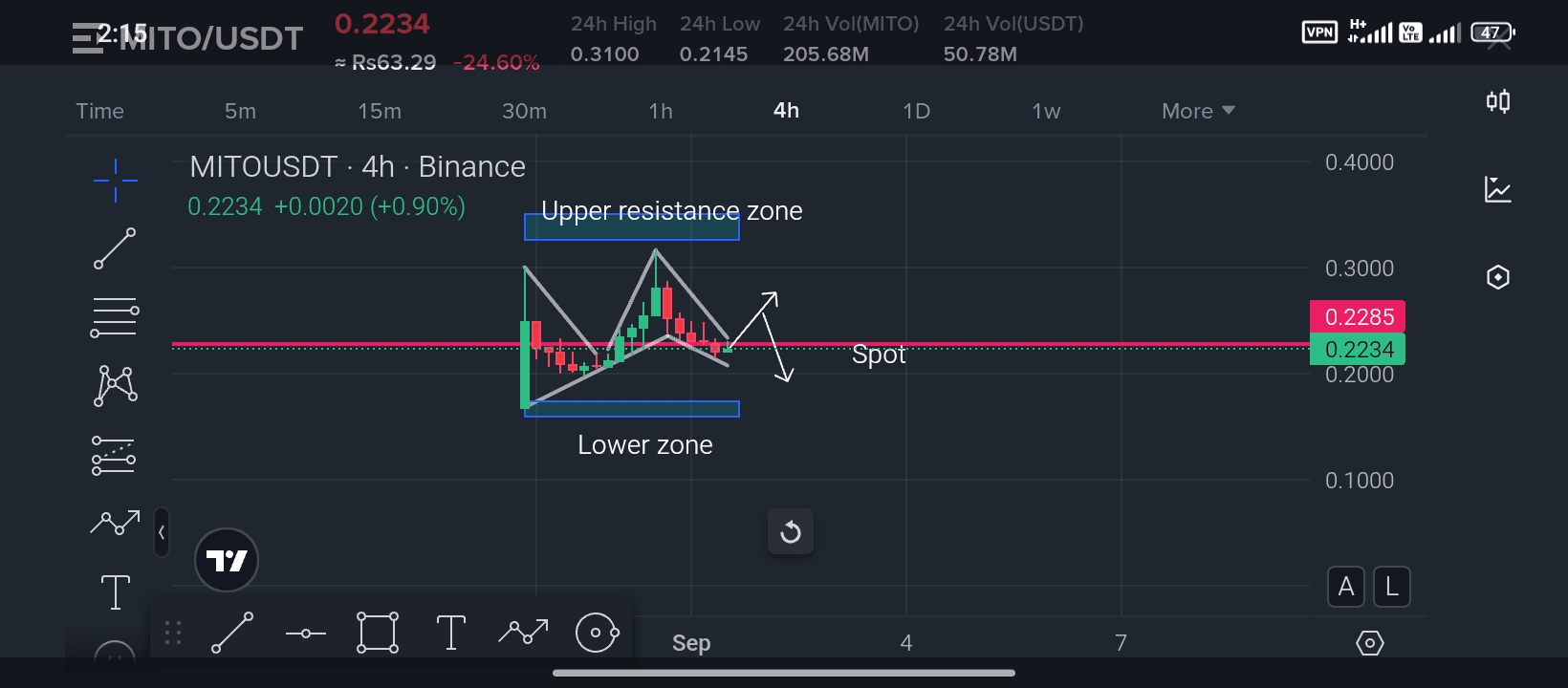1568x688 pixels.
Task: Expand the More timeframes dropdown
Action: [1198, 111]
